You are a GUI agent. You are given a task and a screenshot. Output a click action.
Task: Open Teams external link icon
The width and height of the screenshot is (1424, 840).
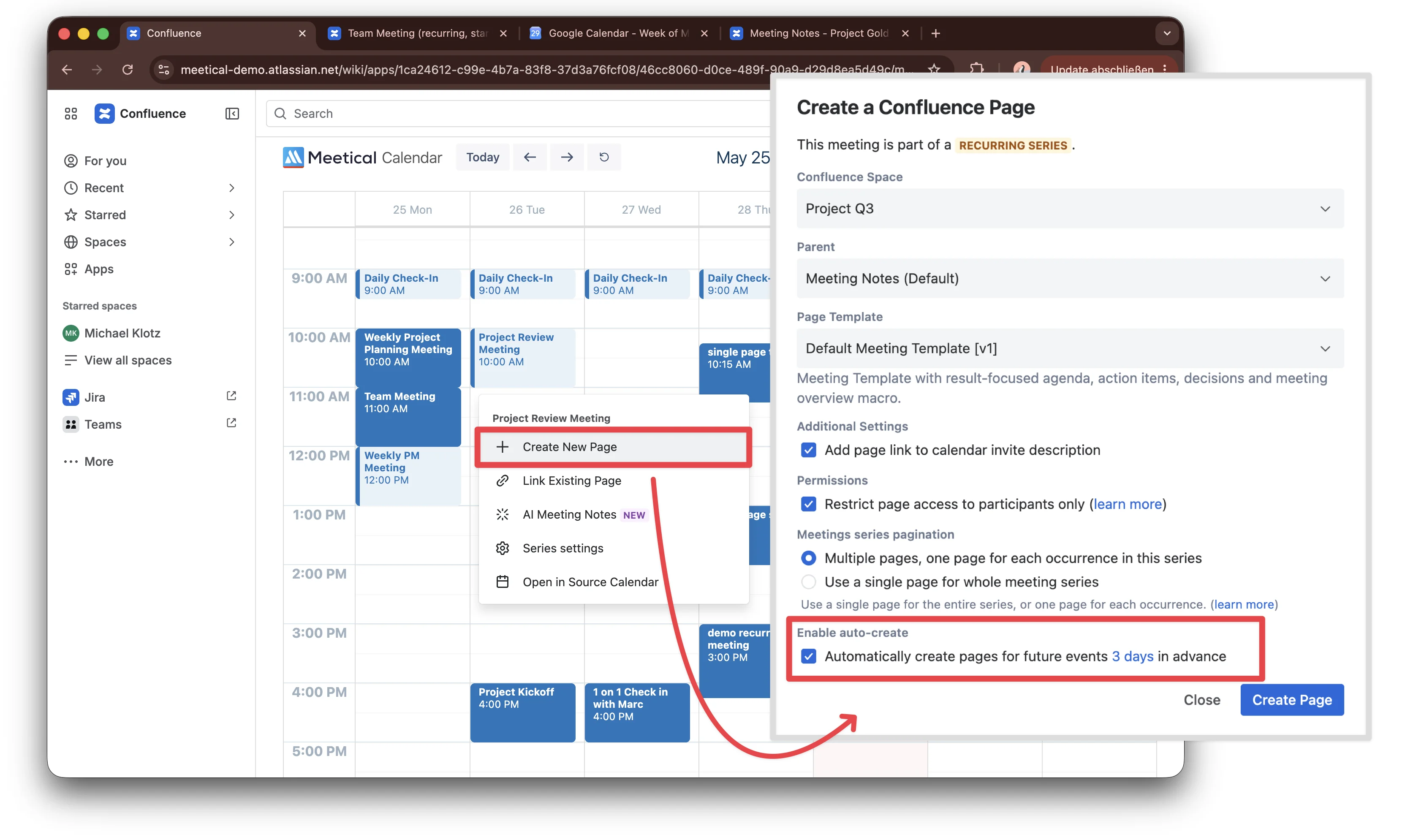[x=231, y=424]
